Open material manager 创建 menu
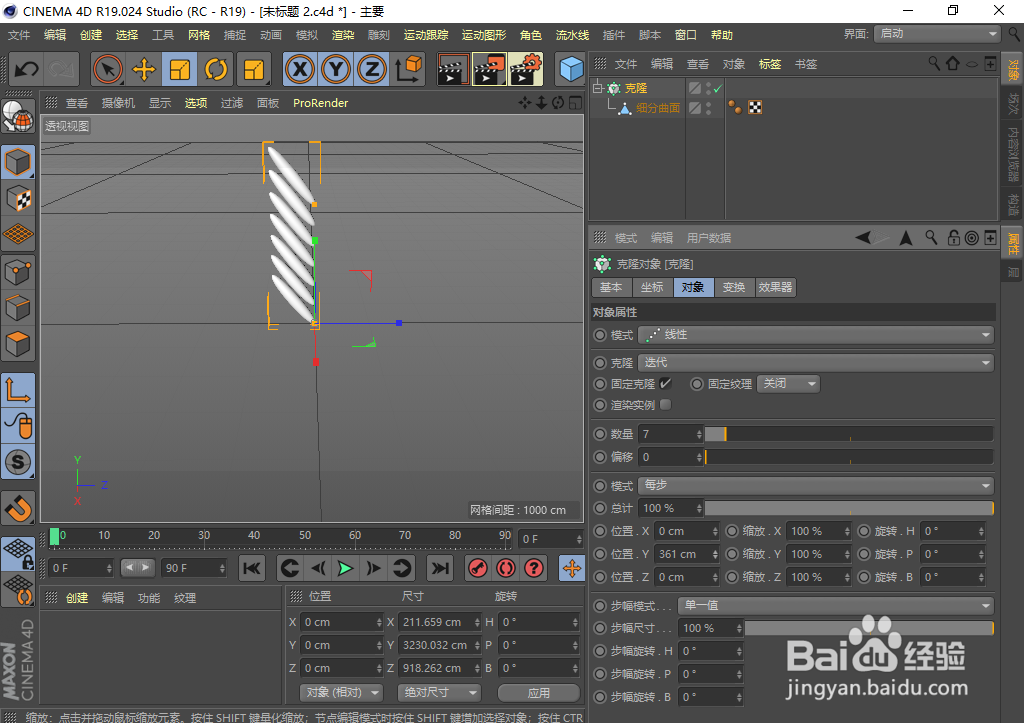The width and height of the screenshot is (1024, 723). (76, 598)
